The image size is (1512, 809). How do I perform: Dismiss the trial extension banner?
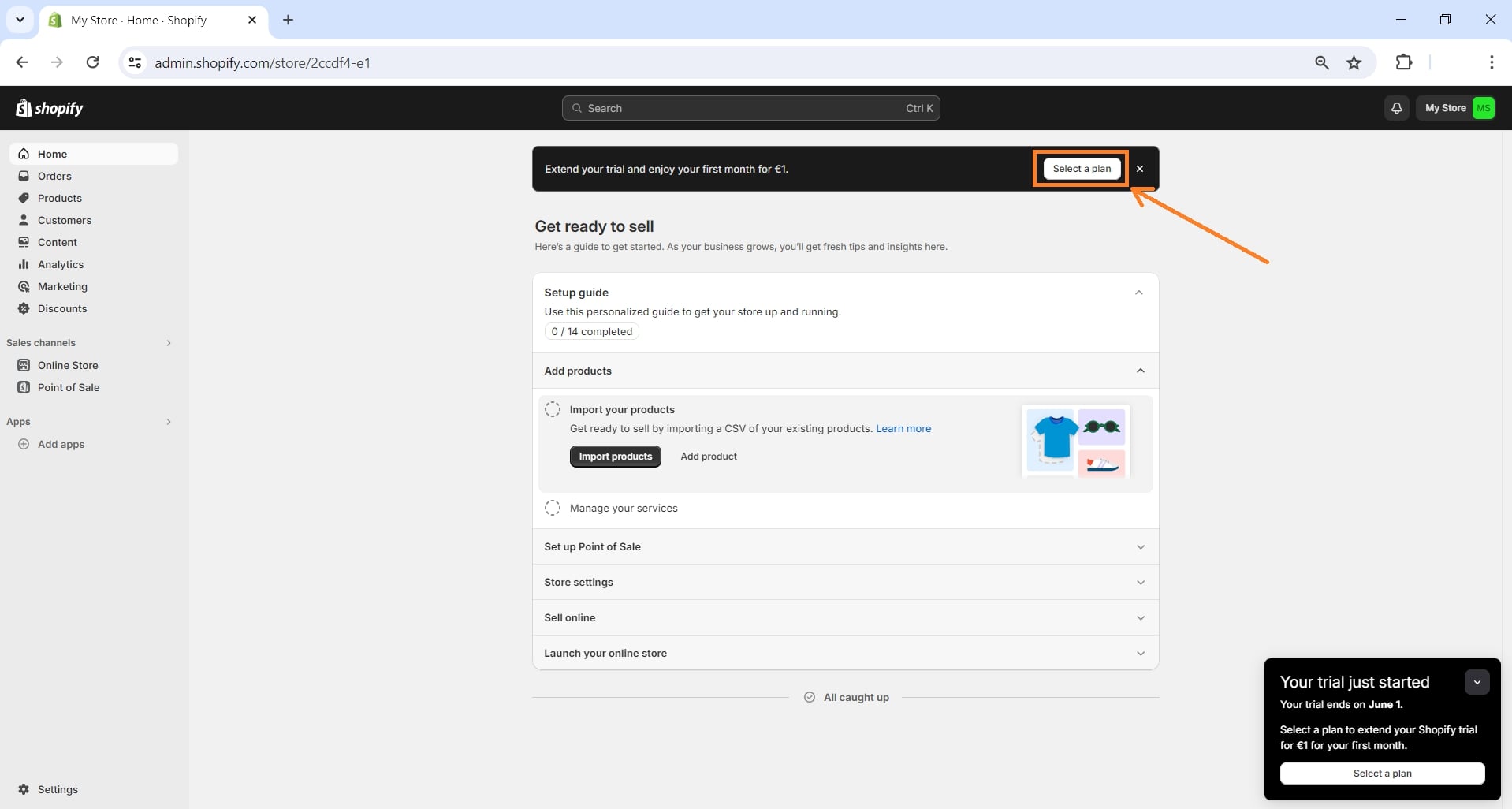1140,169
